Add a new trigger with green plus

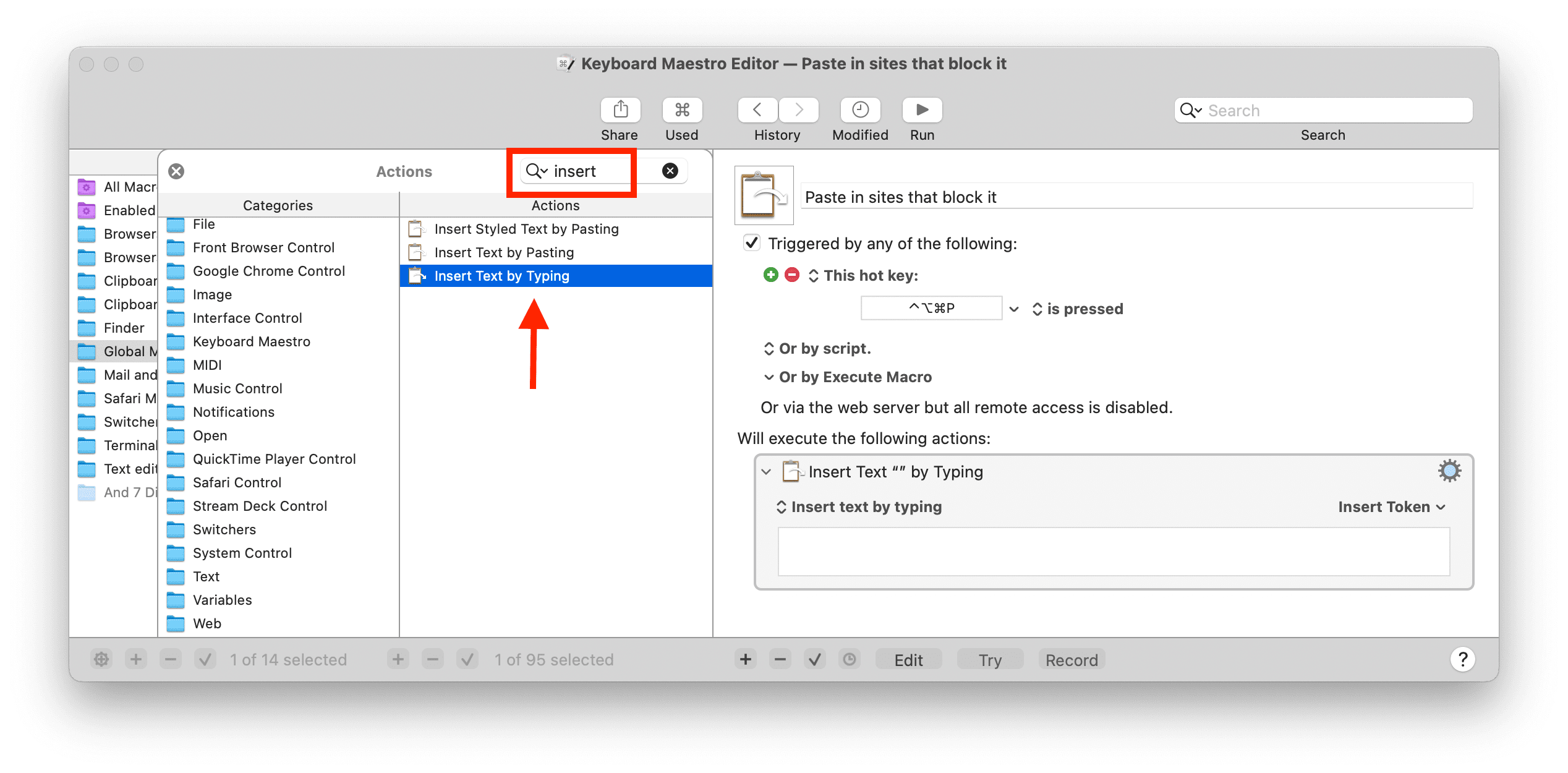[770, 275]
